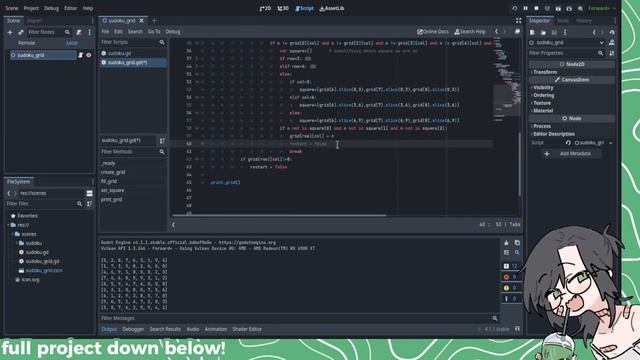The height and width of the screenshot is (360, 640).
Task: Open the script editor Go To menu
Action: [154, 31]
